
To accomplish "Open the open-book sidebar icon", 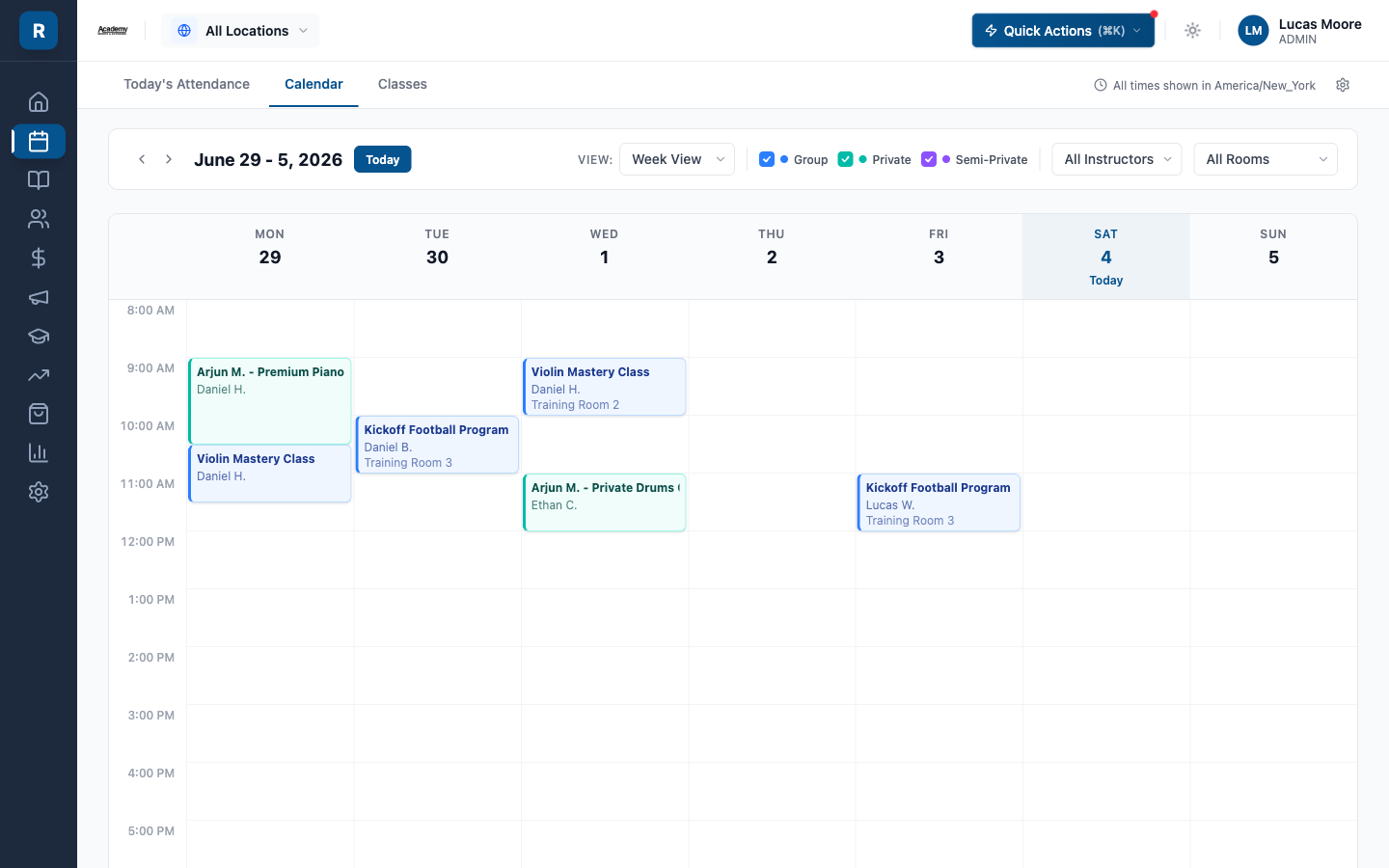I will coord(39,180).
